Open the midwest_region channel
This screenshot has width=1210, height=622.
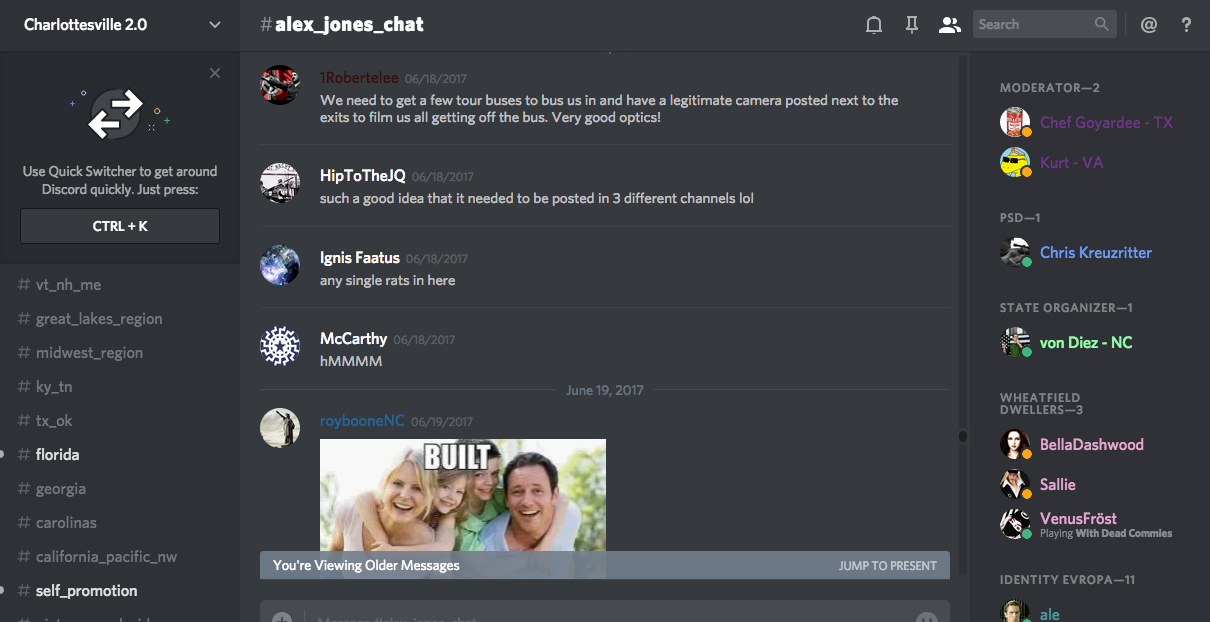pyautogui.click(x=89, y=353)
